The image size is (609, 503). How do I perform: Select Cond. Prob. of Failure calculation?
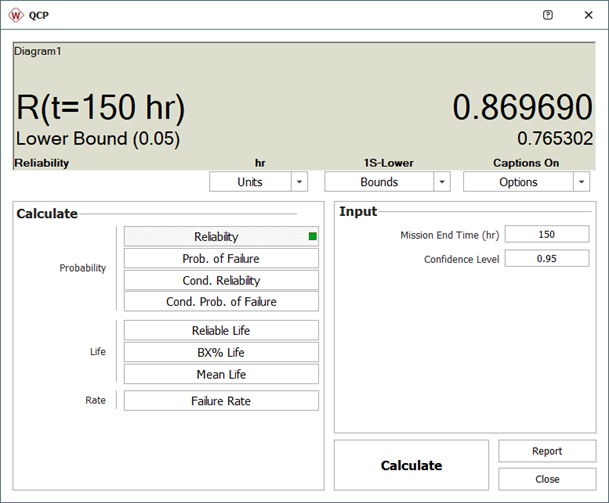coord(221,302)
